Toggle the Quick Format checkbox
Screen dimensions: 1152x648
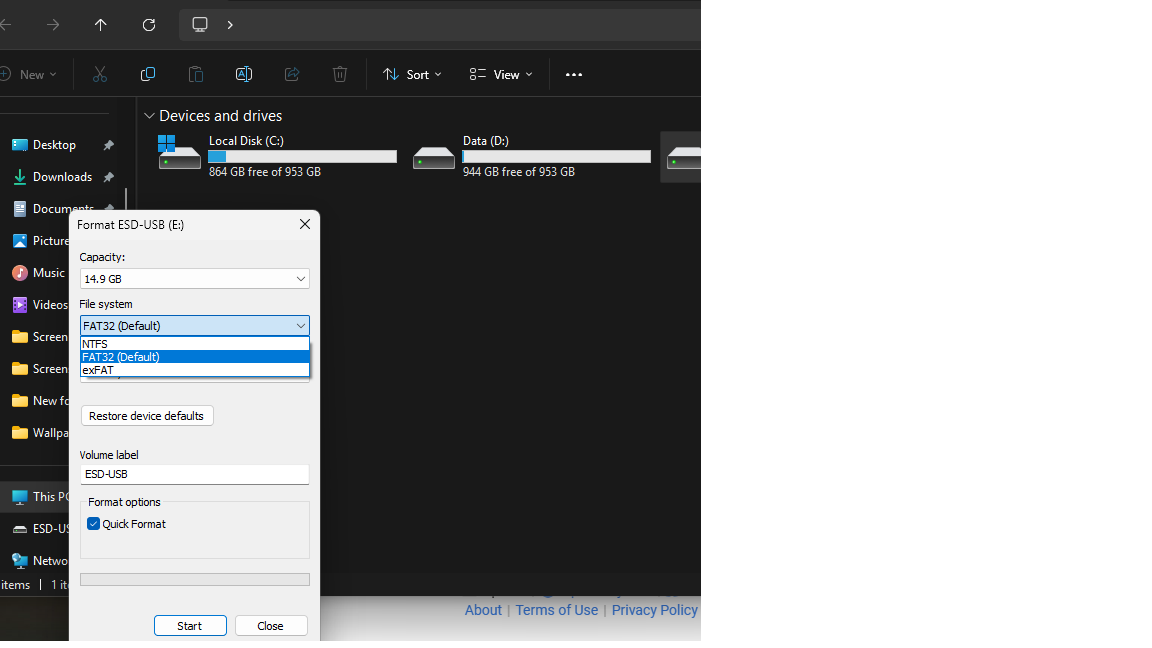point(94,524)
